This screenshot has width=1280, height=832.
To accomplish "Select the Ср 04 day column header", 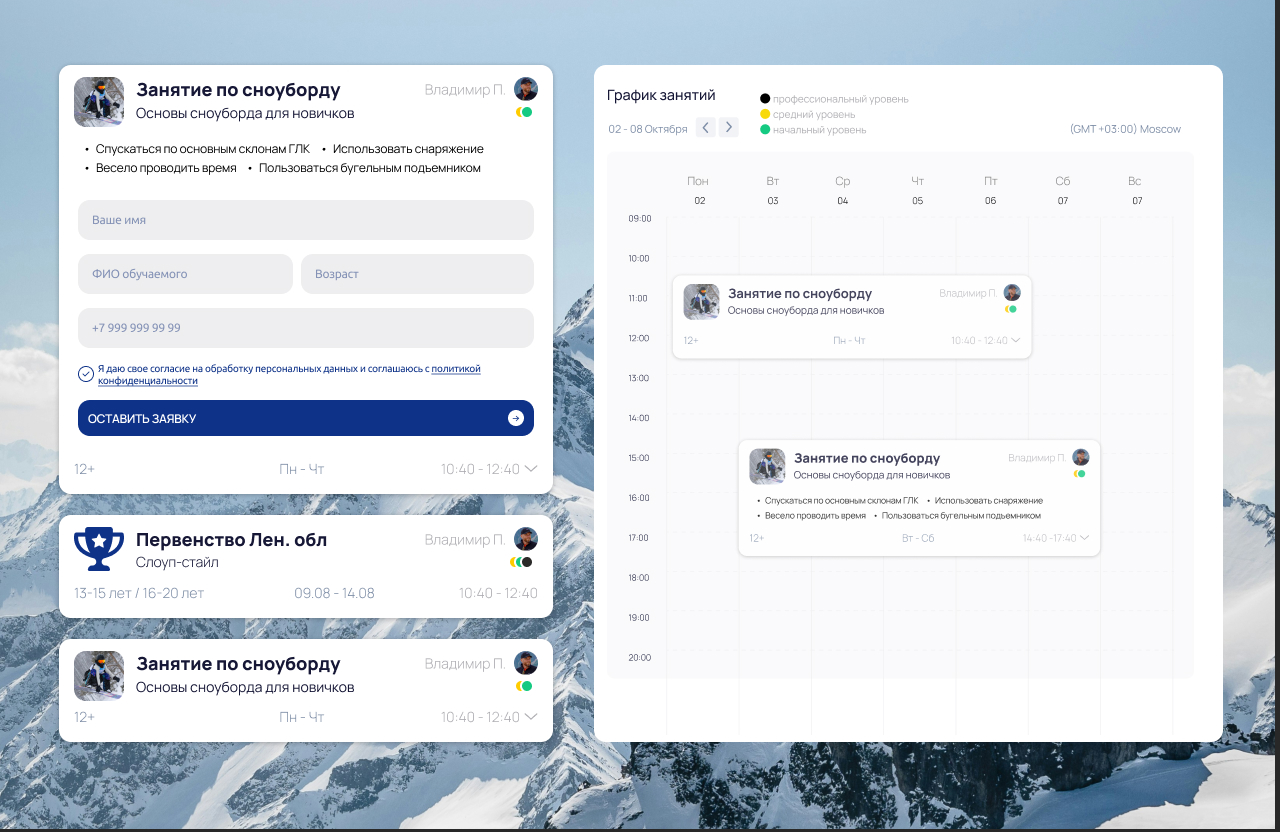I will point(843,190).
